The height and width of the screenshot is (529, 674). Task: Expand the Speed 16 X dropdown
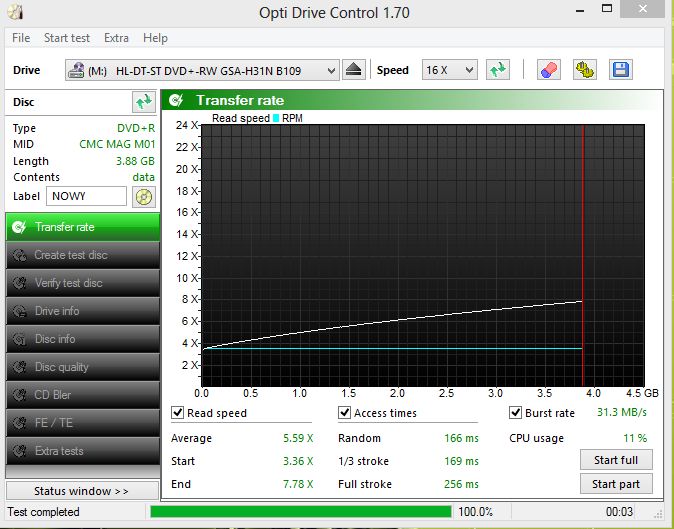click(x=450, y=70)
